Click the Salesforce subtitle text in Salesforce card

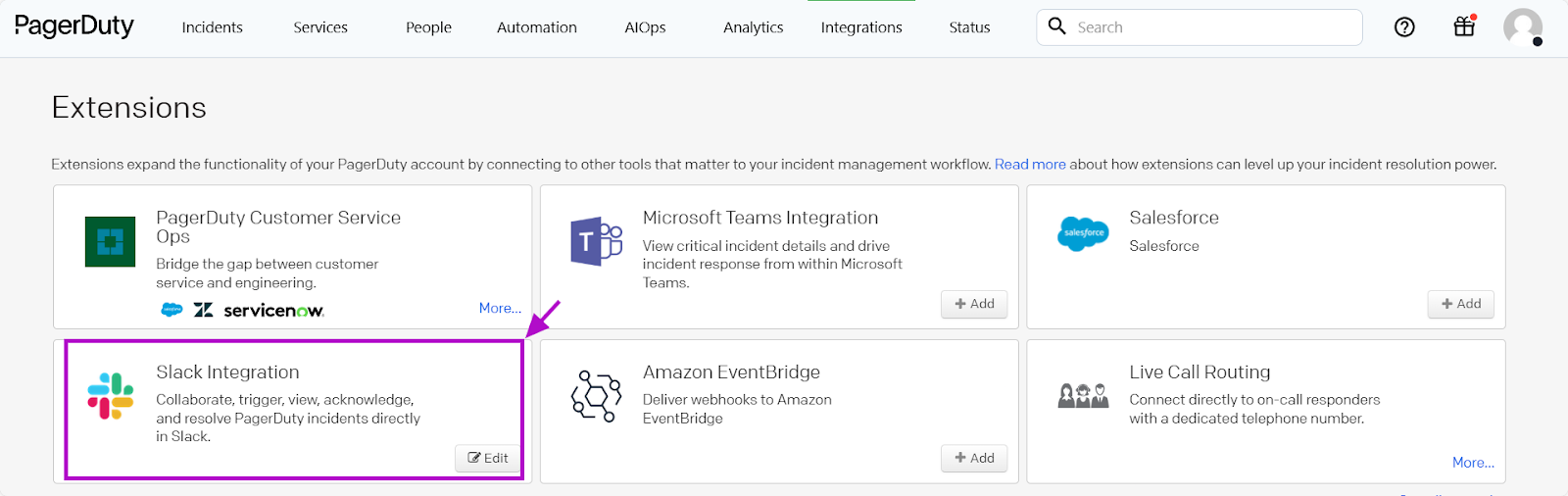pos(1164,246)
